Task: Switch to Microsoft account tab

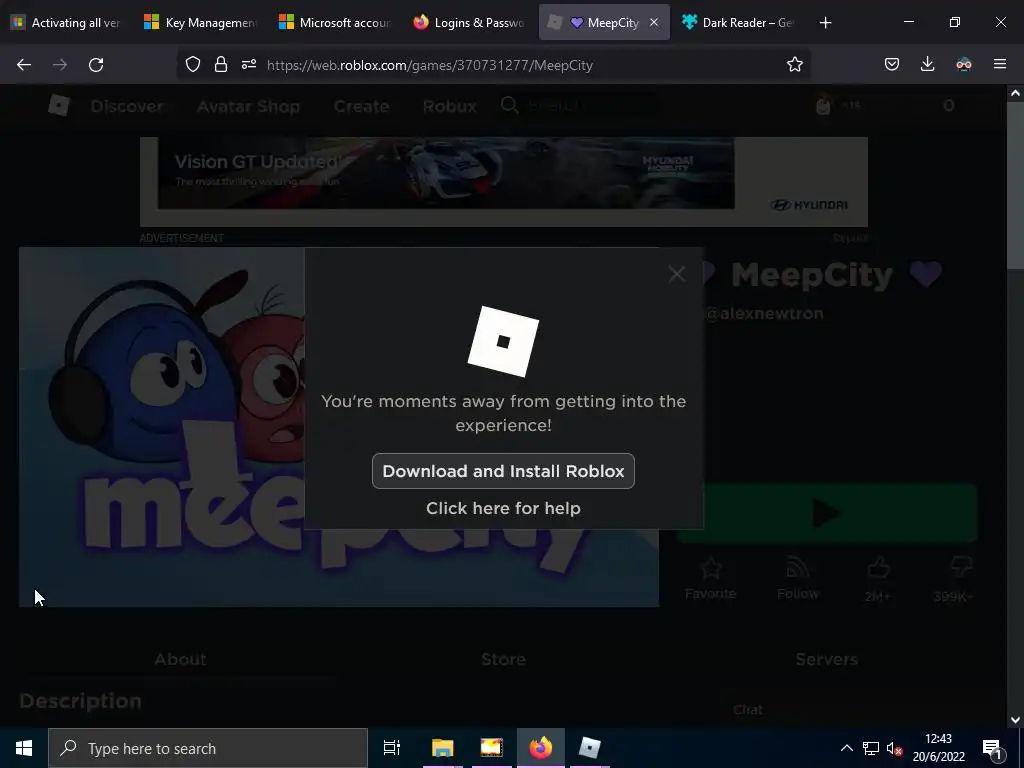Action: point(335,23)
